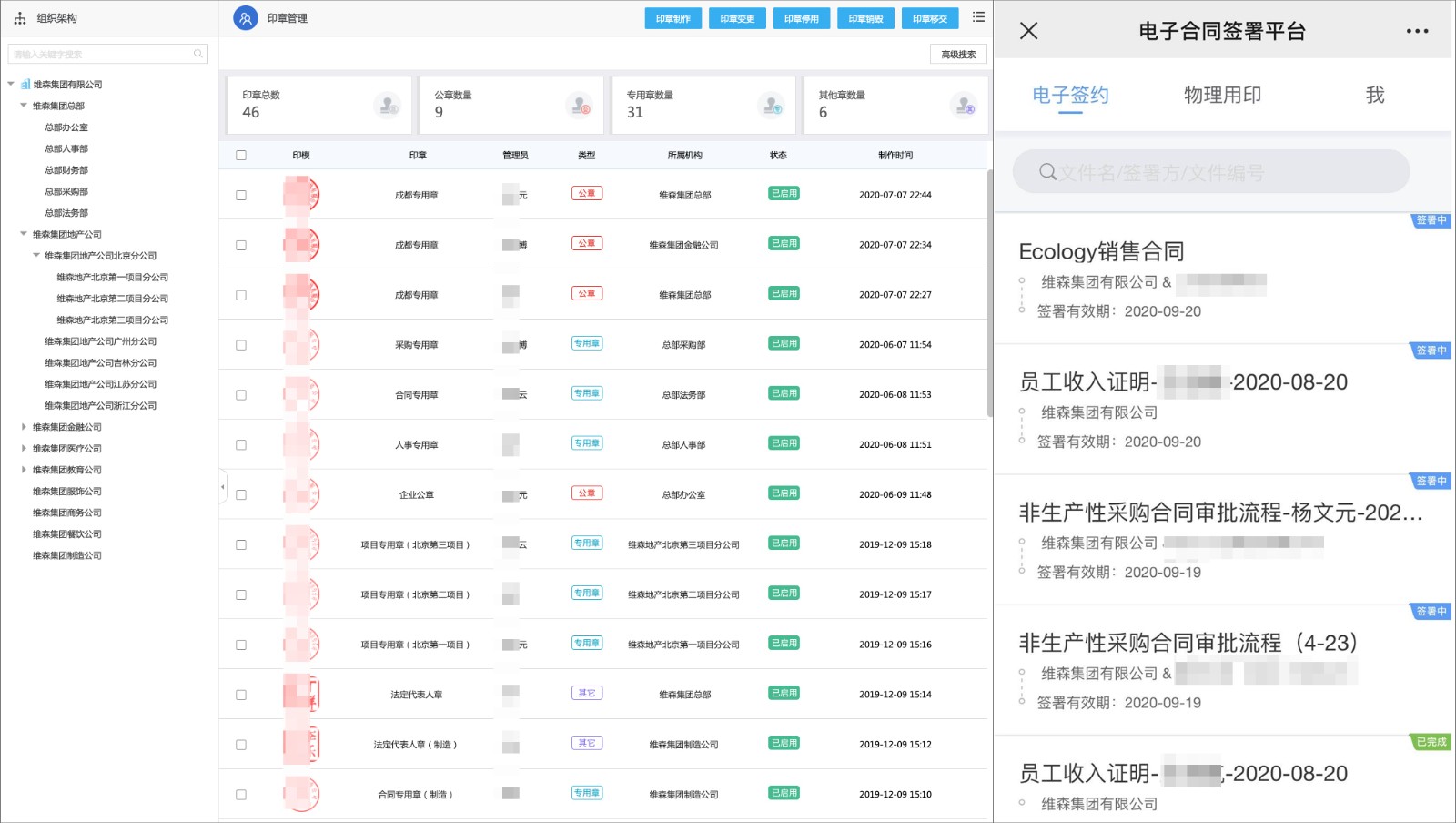Click the 已启用 status in 采购专用章 row

[x=784, y=343]
